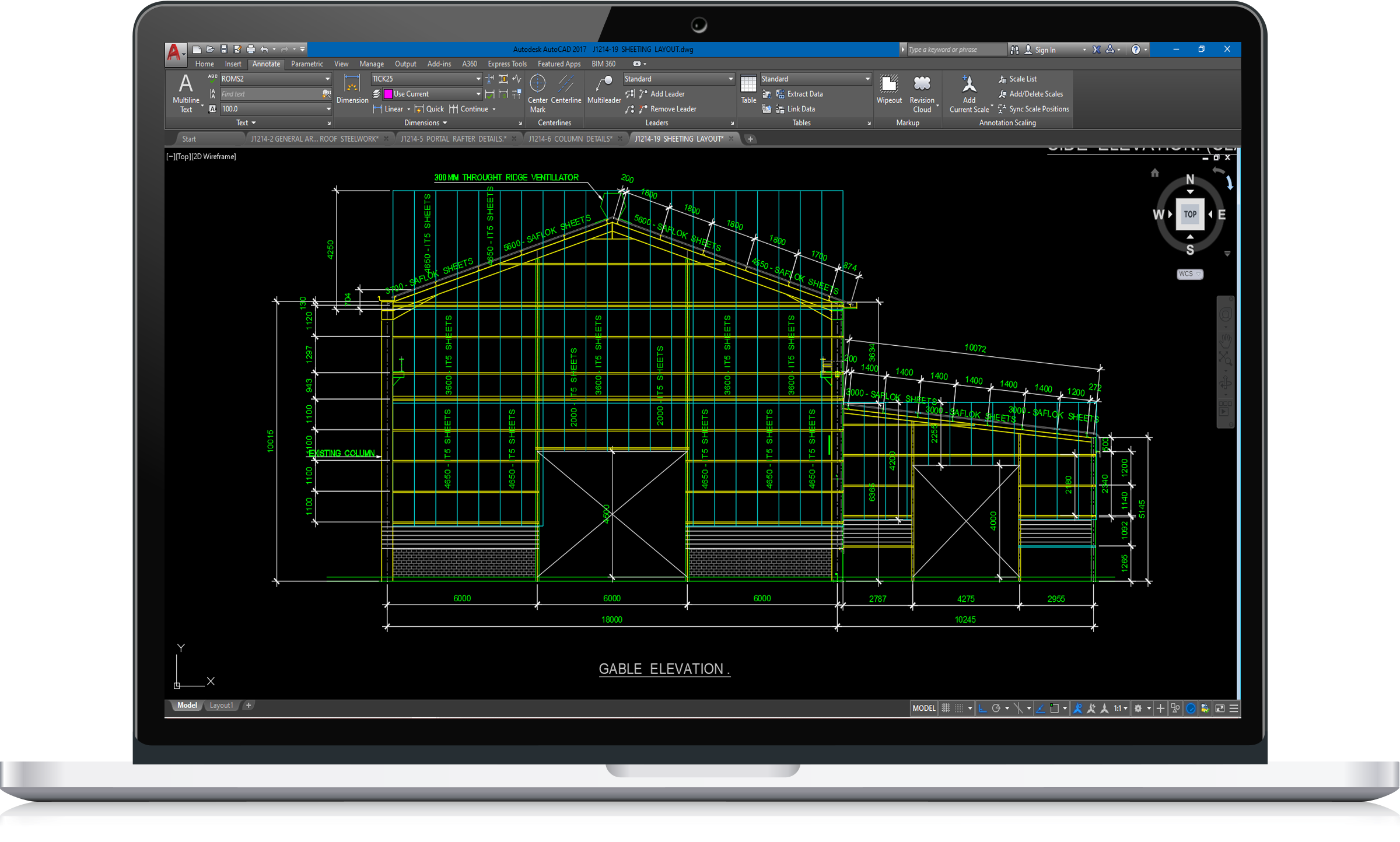Screen dimensions: 1400x842
Task: Toggle Ortho mode in status bar
Action: click(983, 708)
